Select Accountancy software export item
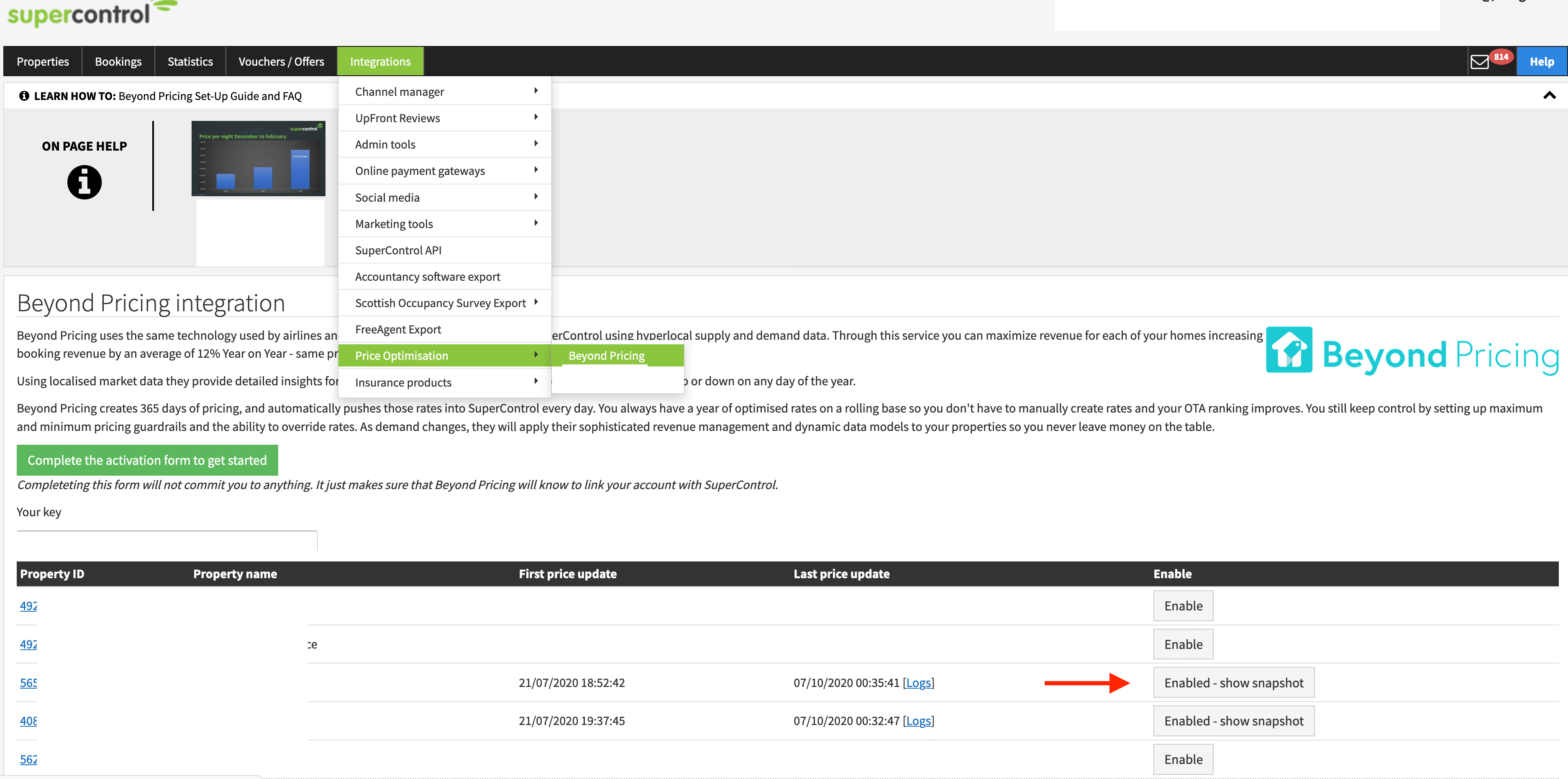The width and height of the screenshot is (1568, 779). [x=445, y=277]
